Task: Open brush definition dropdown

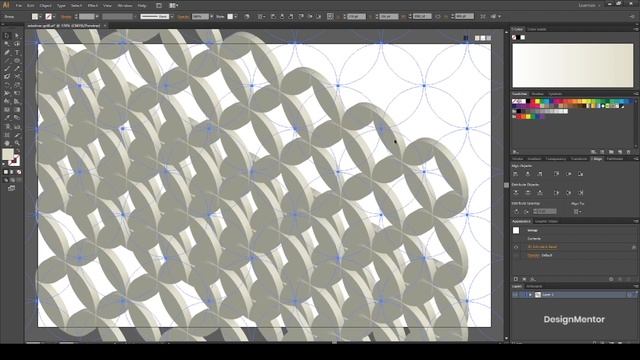Action: (x=172, y=16)
